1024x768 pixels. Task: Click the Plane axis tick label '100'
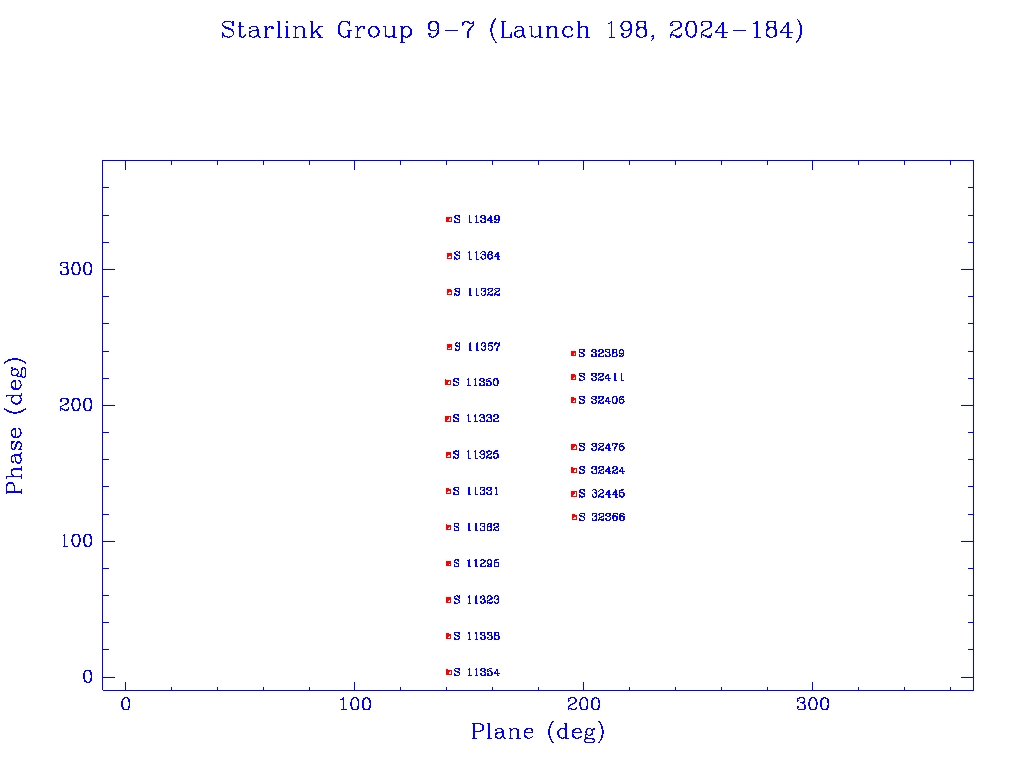tap(355, 704)
